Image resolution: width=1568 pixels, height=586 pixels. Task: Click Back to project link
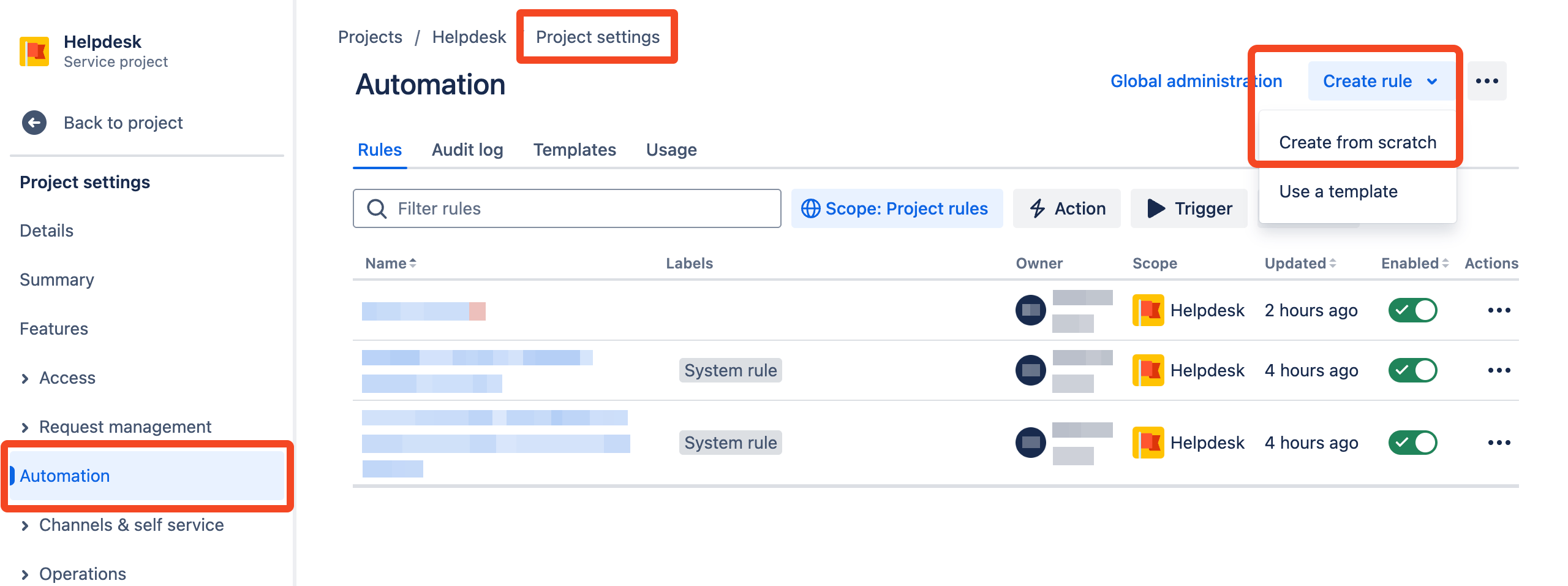pos(123,123)
